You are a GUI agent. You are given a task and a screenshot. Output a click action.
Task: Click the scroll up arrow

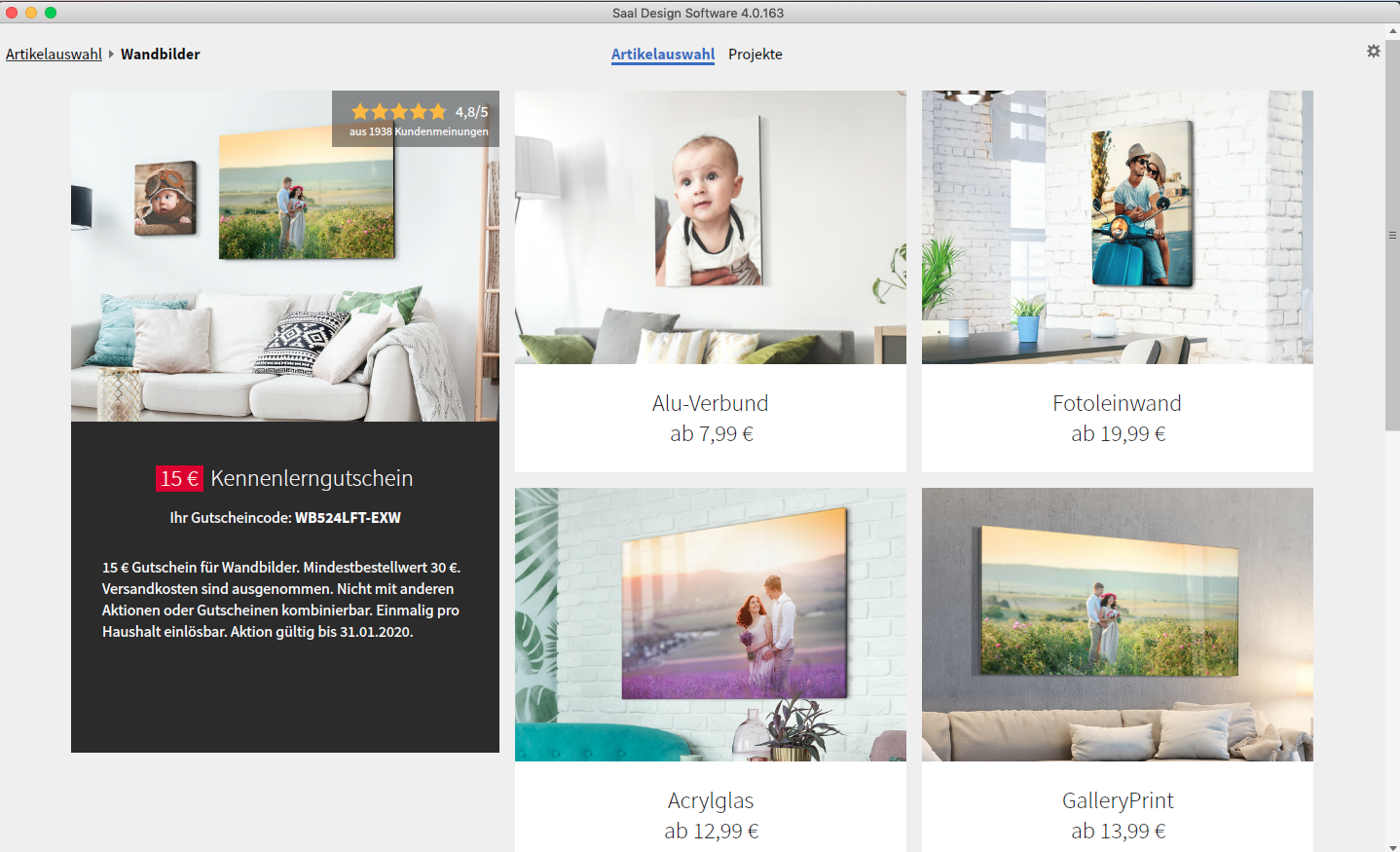click(x=1392, y=31)
